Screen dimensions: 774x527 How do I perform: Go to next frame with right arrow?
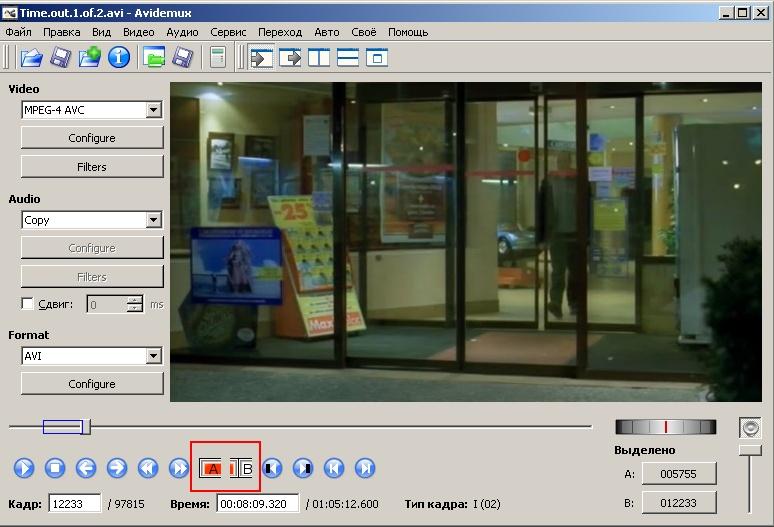(117, 468)
